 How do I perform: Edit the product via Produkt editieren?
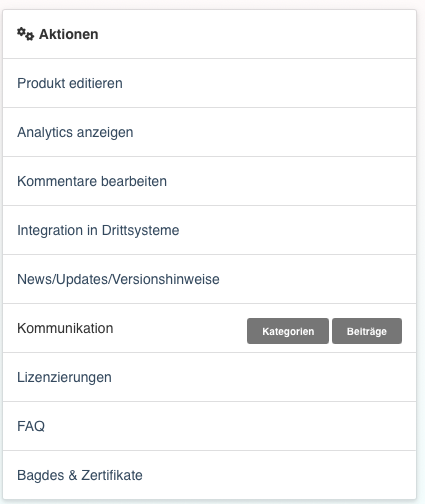[70, 83]
